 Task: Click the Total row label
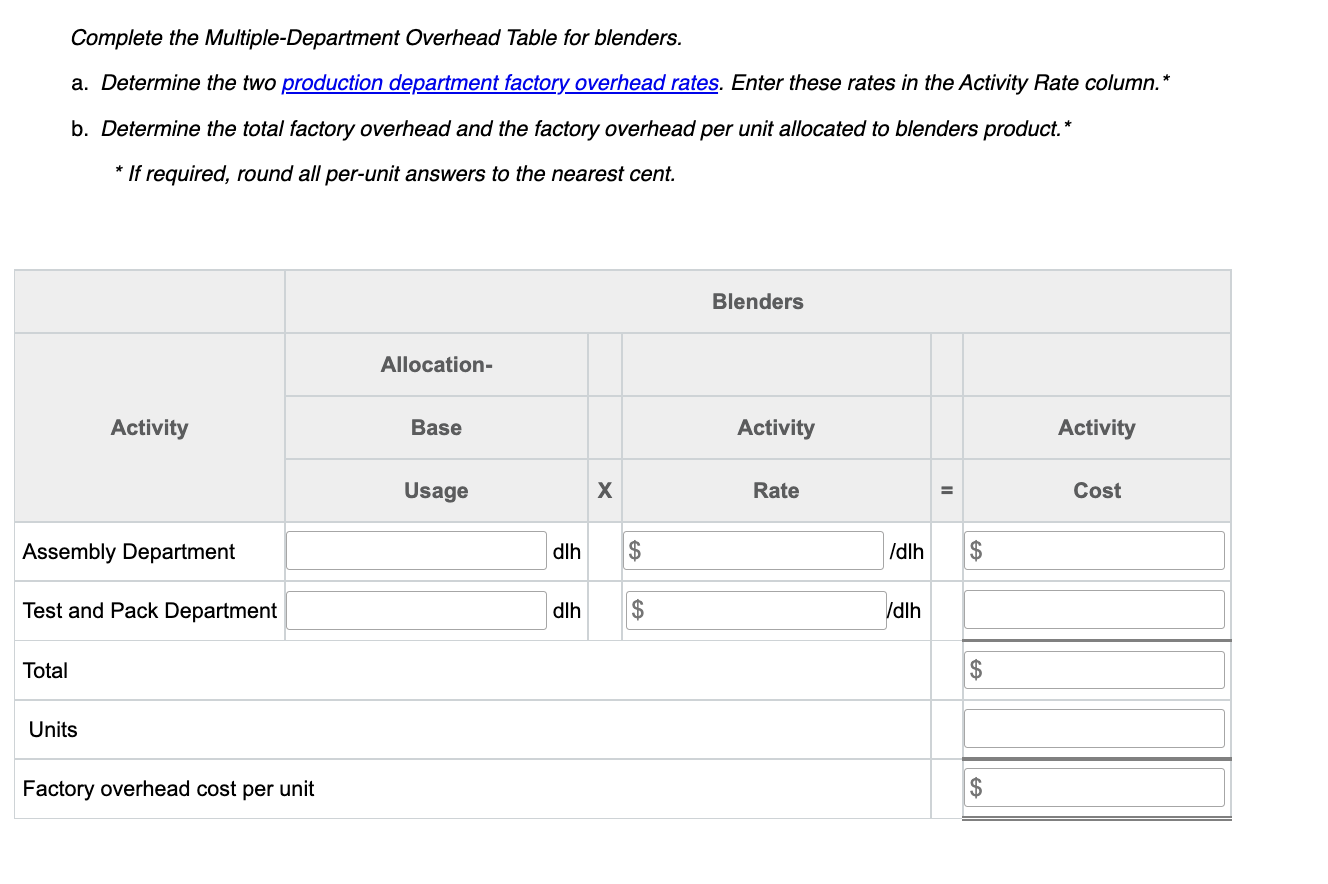[x=45, y=670]
